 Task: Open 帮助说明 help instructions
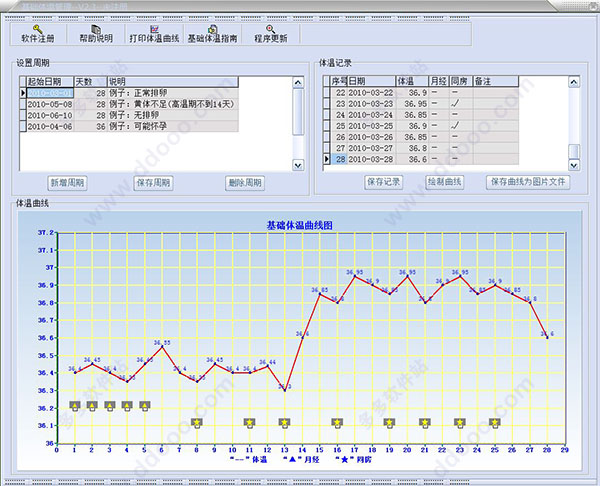pos(96,34)
